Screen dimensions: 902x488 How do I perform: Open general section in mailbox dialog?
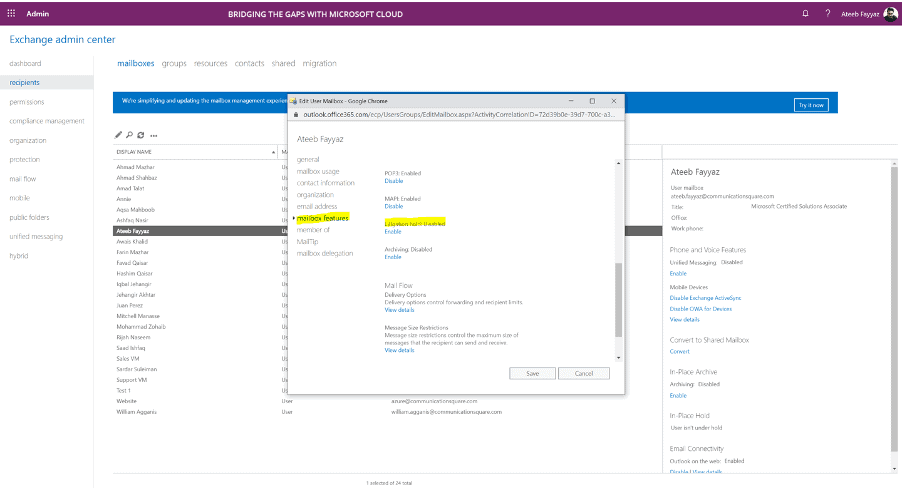point(308,159)
